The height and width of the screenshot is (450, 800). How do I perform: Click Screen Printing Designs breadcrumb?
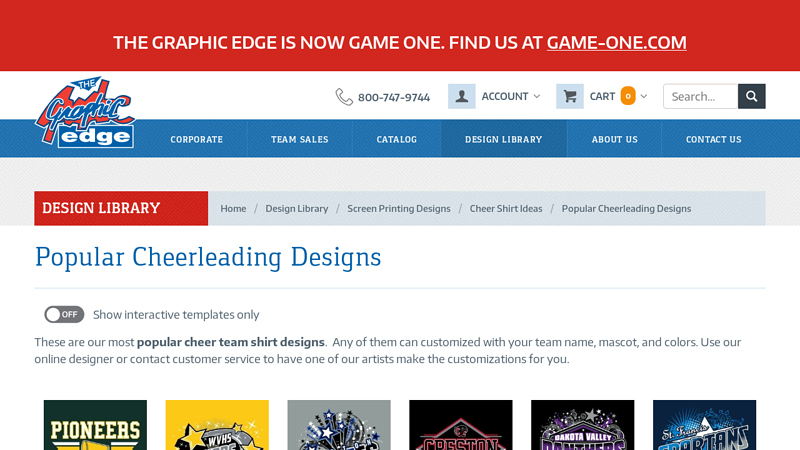coord(399,208)
